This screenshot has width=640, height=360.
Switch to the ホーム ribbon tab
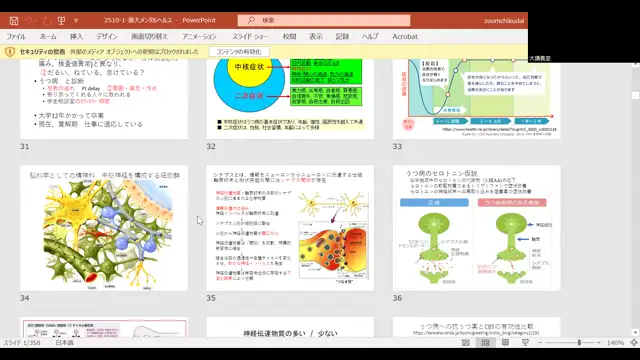click(48, 37)
